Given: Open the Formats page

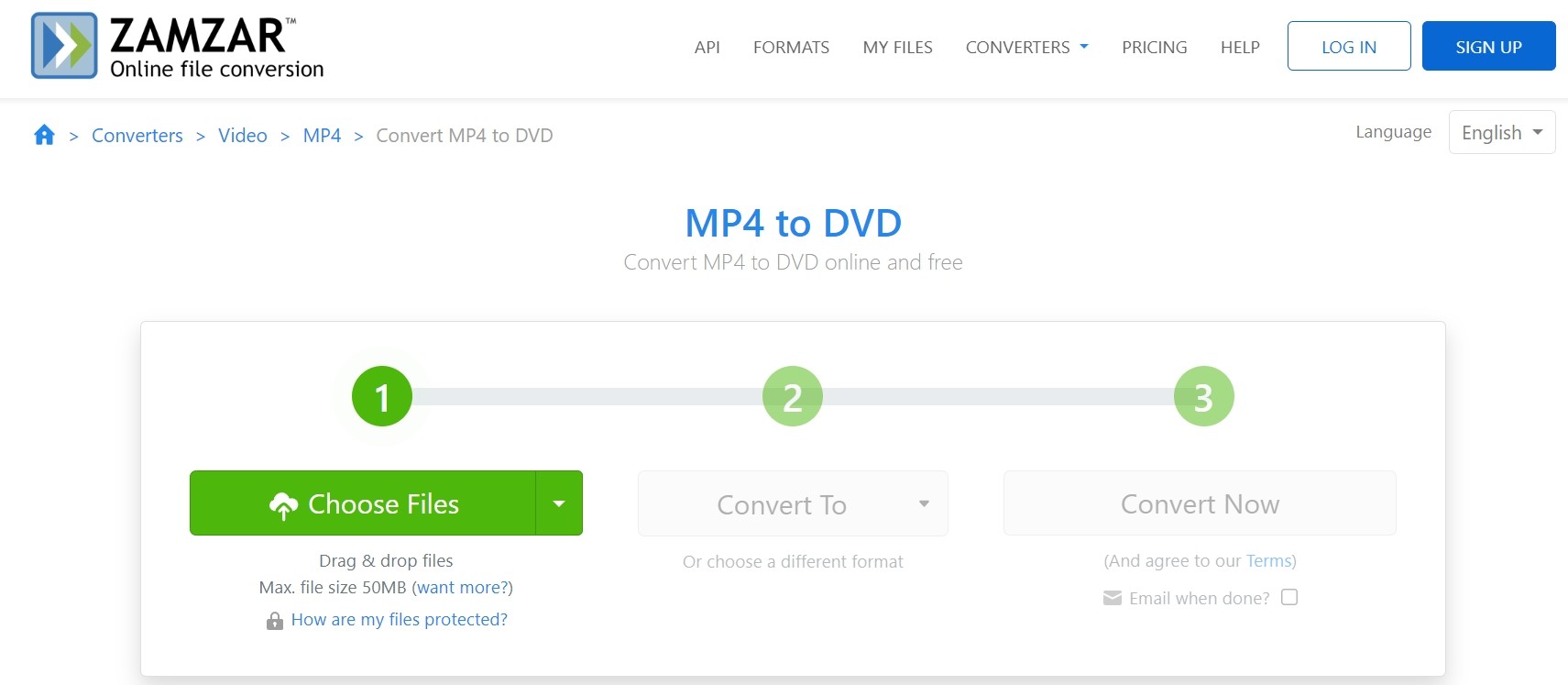Looking at the screenshot, I should click(x=791, y=47).
